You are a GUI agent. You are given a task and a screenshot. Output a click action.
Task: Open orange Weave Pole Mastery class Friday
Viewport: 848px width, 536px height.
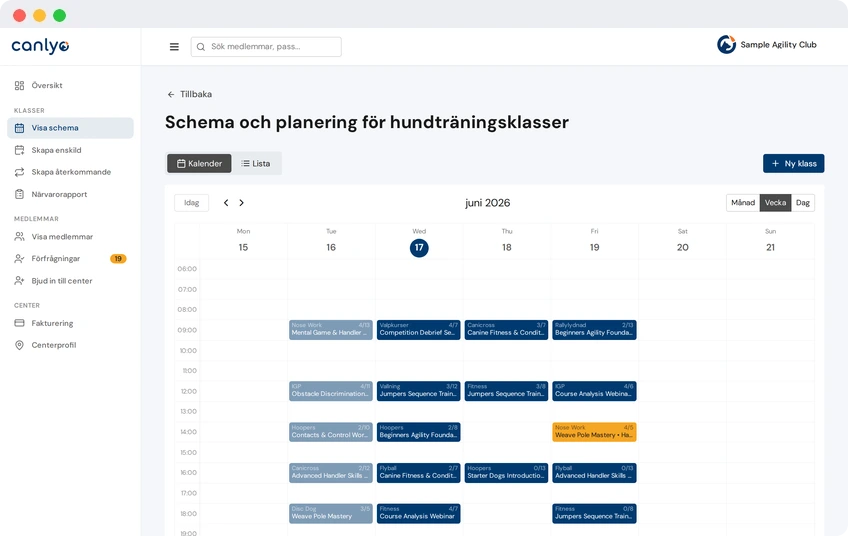(594, 432)
